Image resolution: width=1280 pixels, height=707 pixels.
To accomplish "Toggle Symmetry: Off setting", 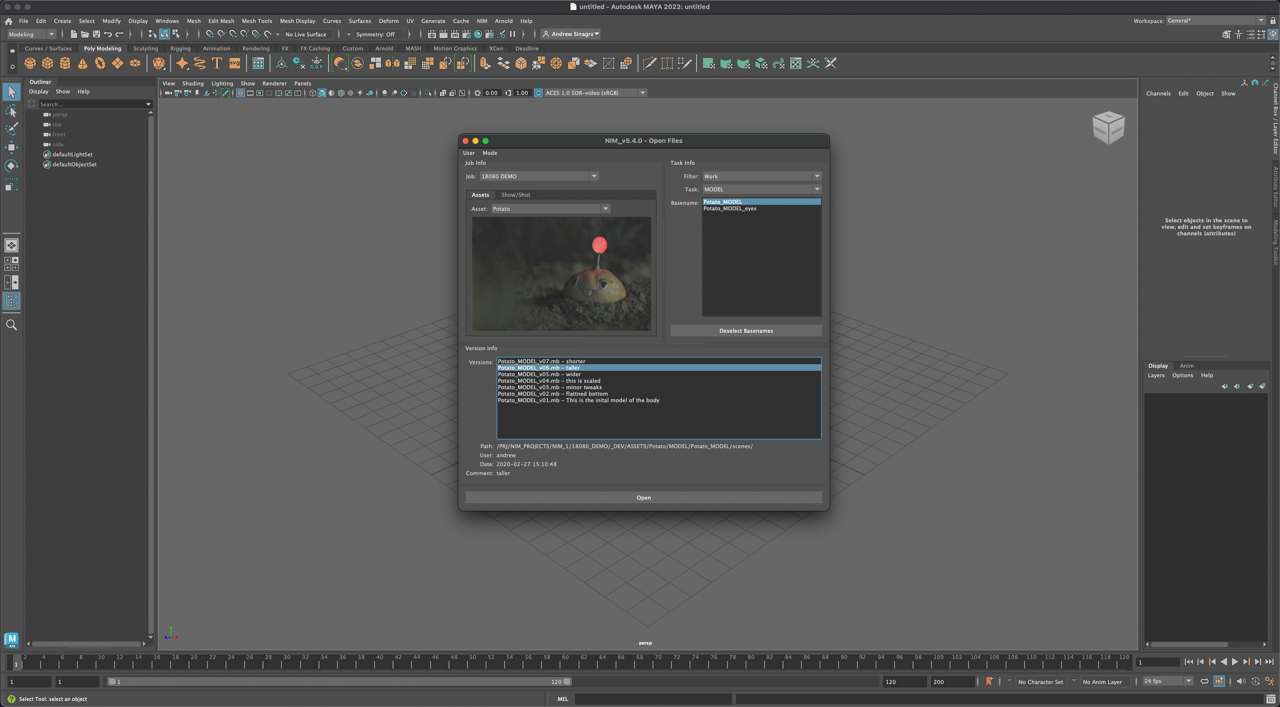I will (376, 34).
